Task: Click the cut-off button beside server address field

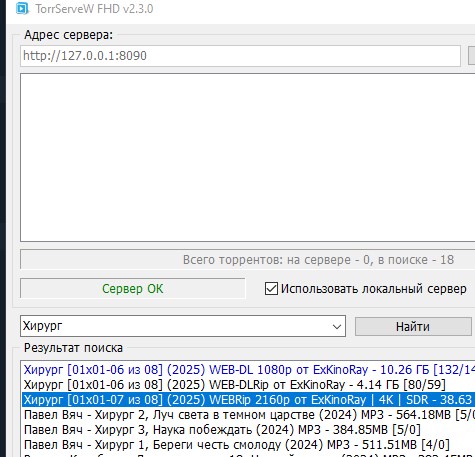Action: [x=472, y=56]
